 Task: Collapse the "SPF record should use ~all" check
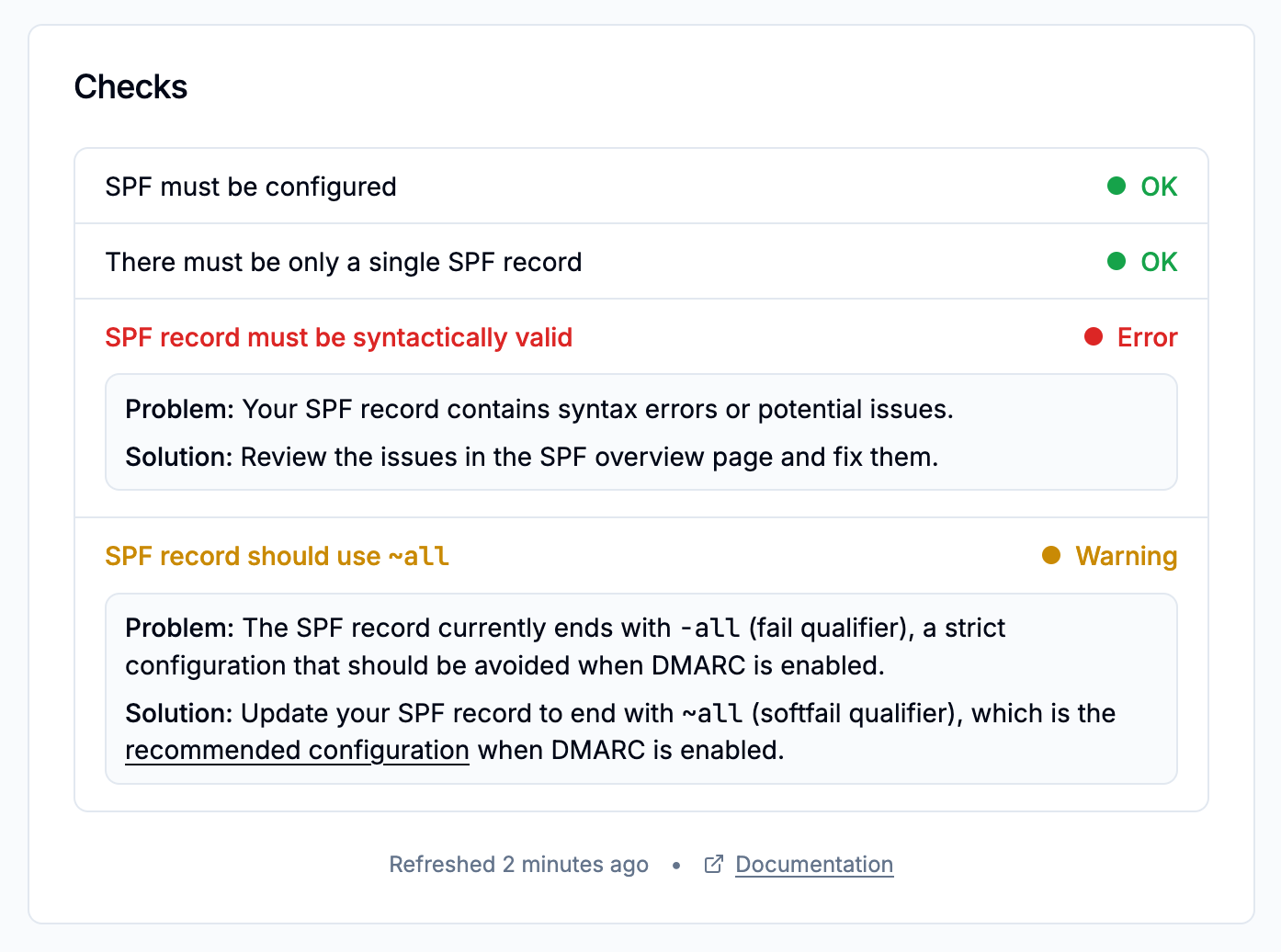click(x=277, y=556)
